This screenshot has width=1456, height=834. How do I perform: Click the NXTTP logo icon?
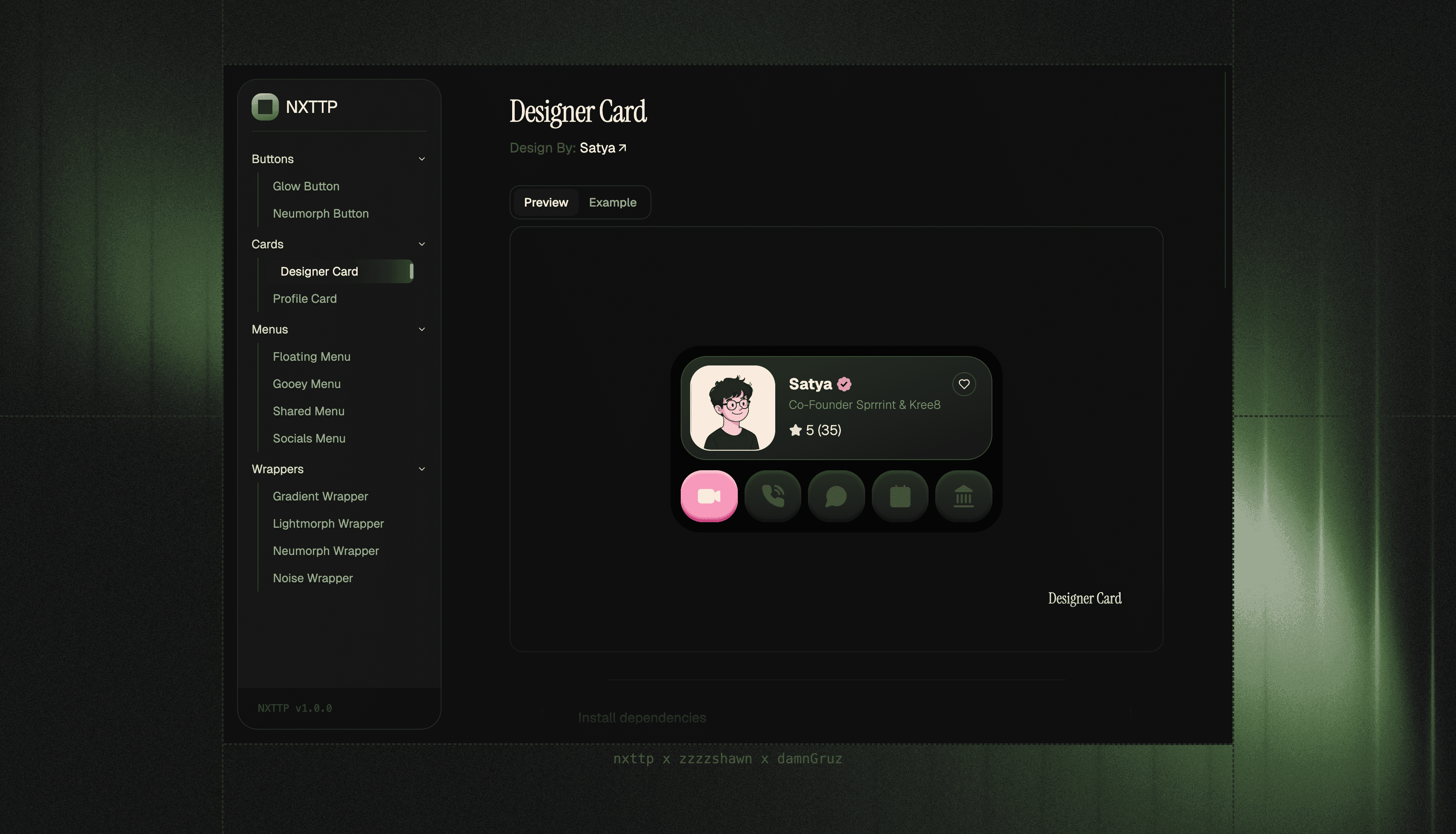point(265,107)
